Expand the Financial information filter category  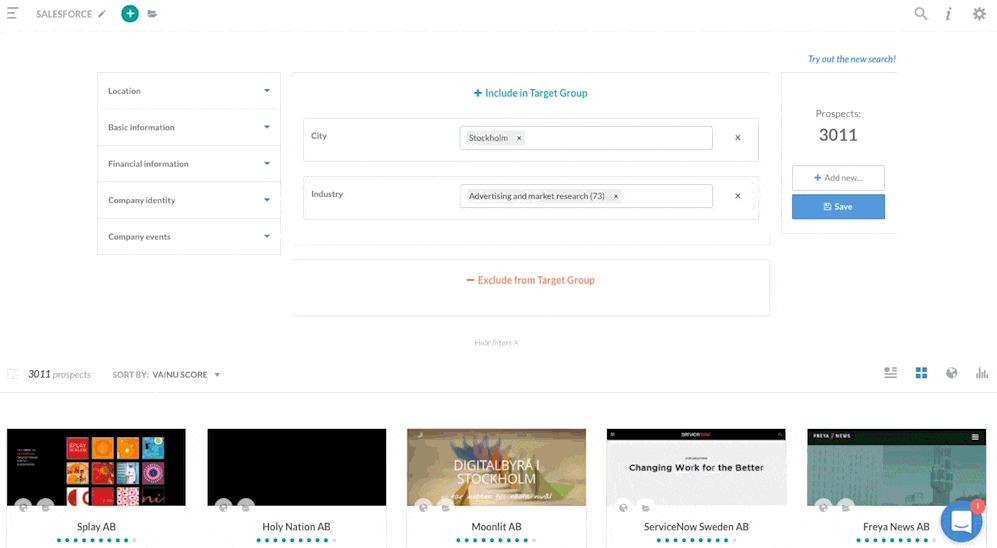pyautogui.click(x=188, y=164)
